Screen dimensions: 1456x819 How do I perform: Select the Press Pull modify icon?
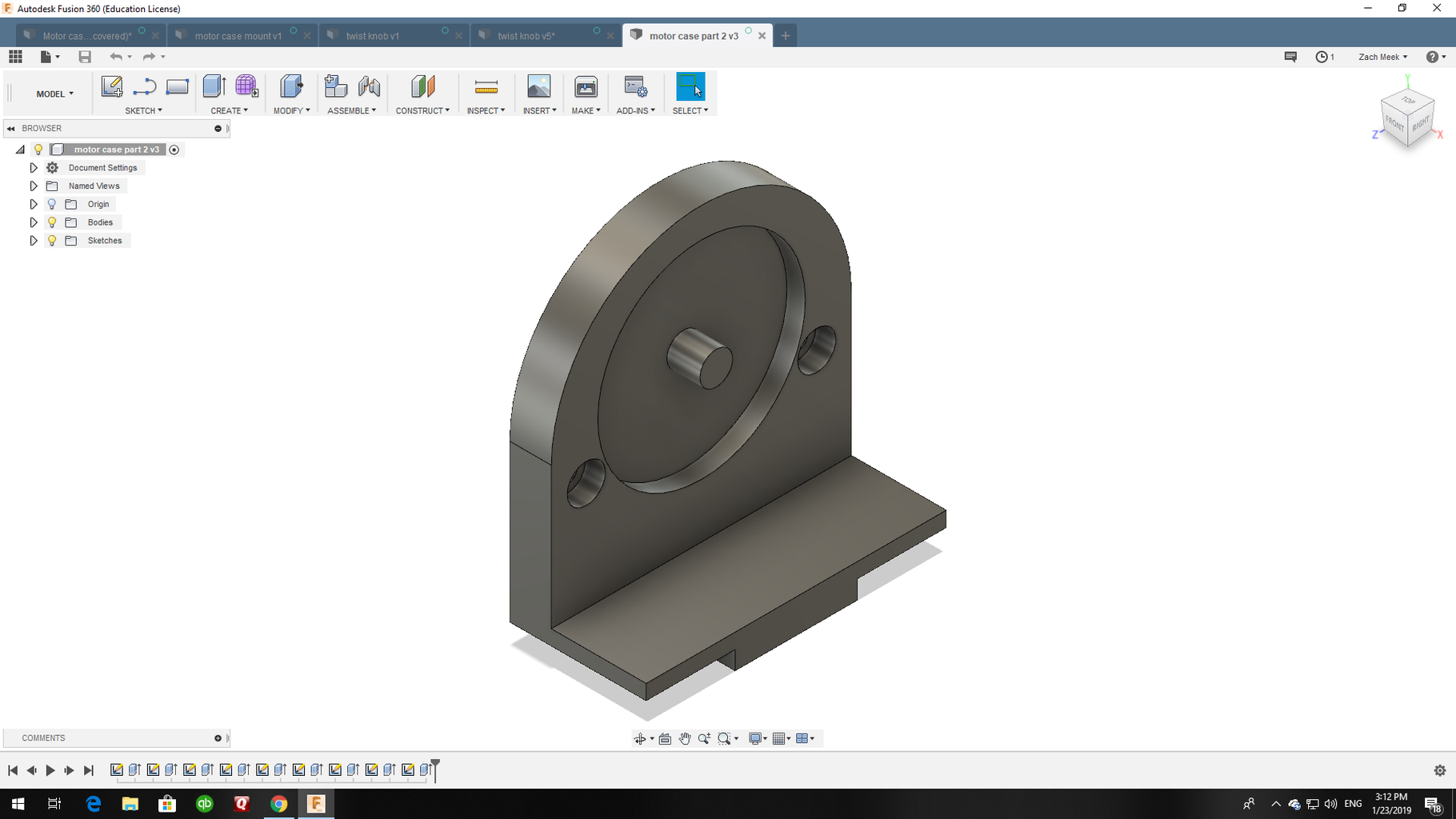click(291, 86)
